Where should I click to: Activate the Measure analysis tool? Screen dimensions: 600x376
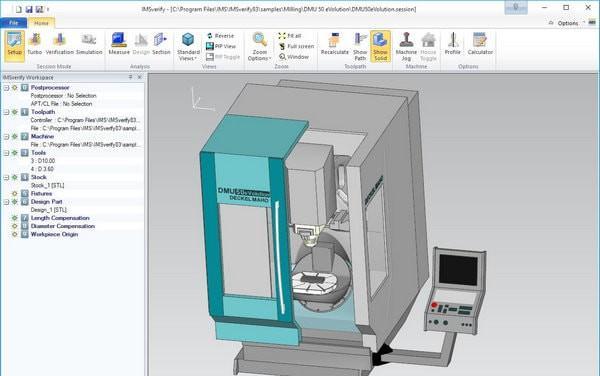(119, 44)
